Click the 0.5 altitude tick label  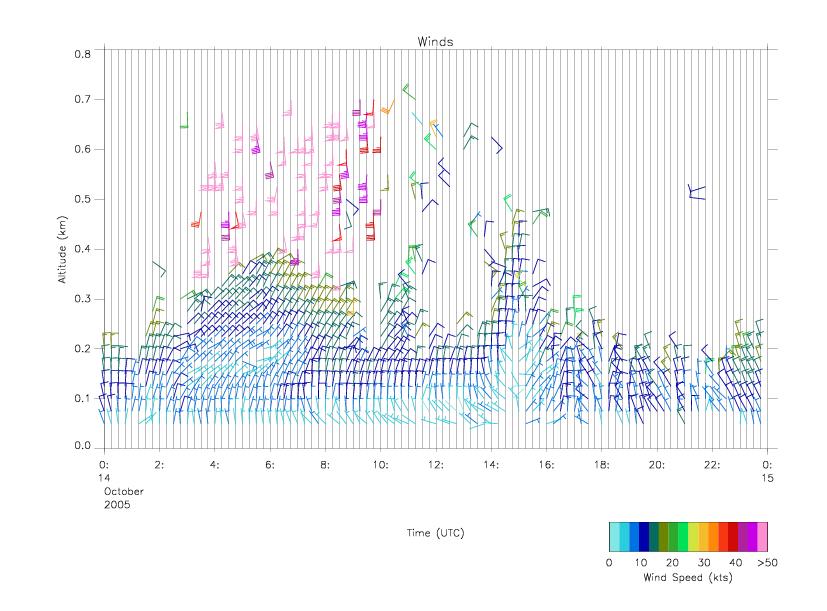tap(82, 199)
